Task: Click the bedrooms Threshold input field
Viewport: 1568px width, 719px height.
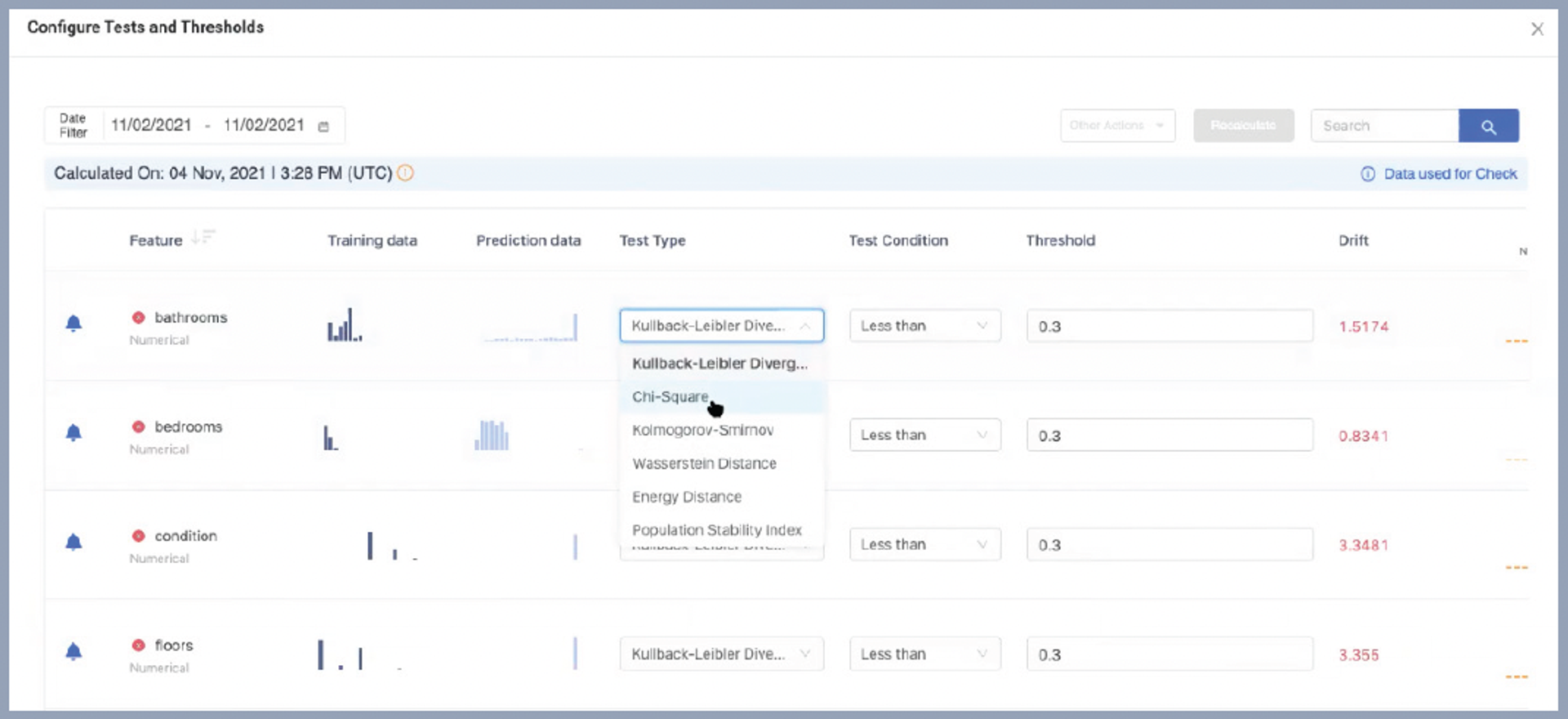Action: [1169, 435]
